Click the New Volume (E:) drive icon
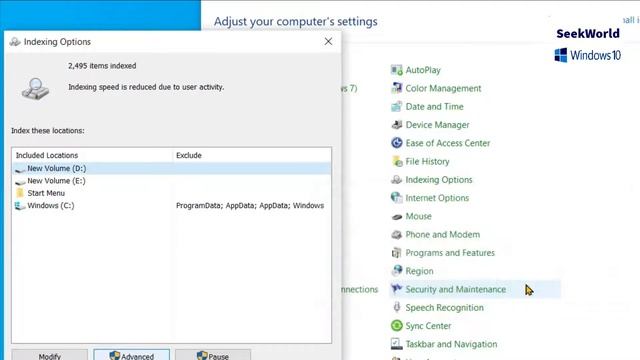The image size is (640, 360). click(20, 181)
